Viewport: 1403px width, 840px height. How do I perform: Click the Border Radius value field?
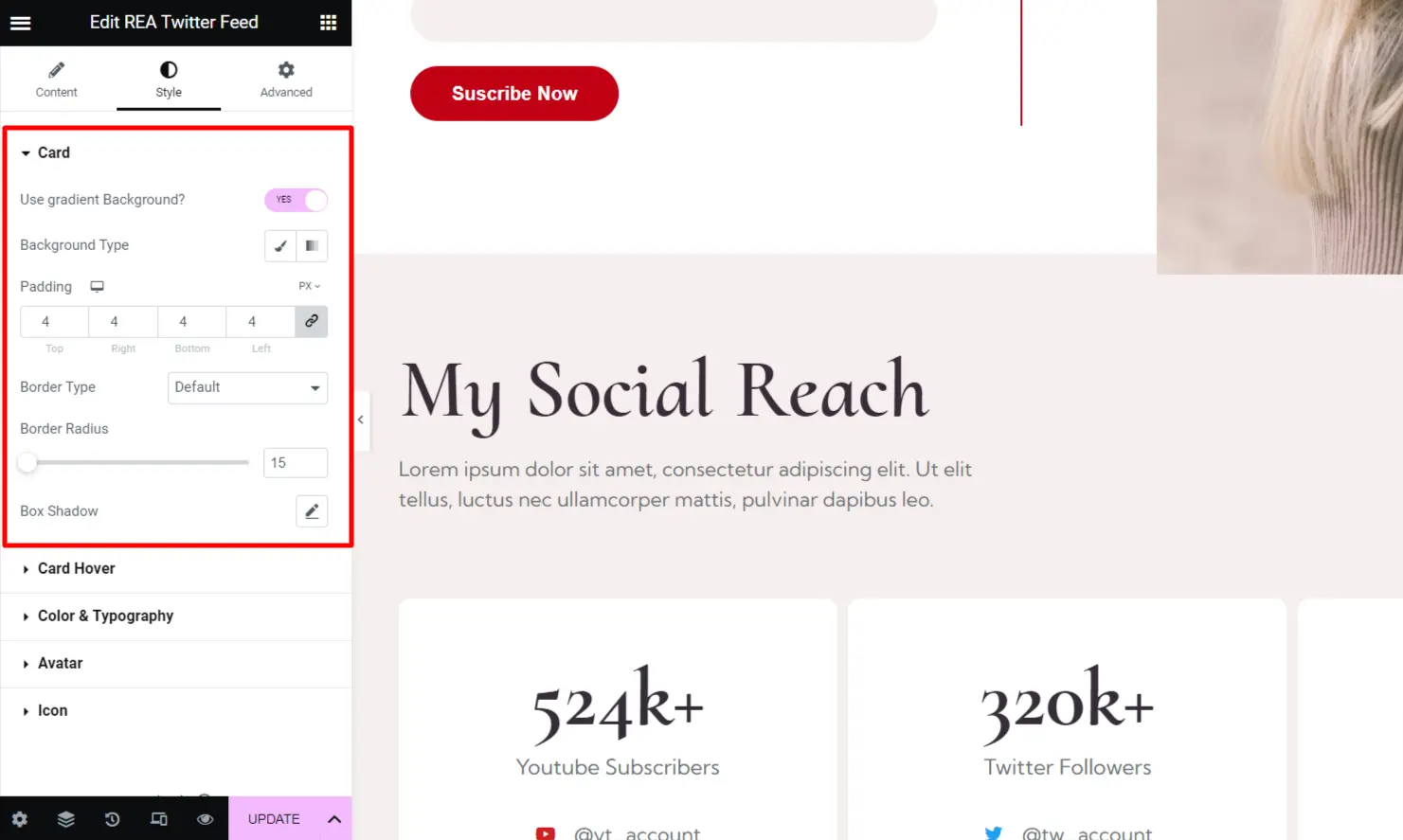tap(296, 462)
